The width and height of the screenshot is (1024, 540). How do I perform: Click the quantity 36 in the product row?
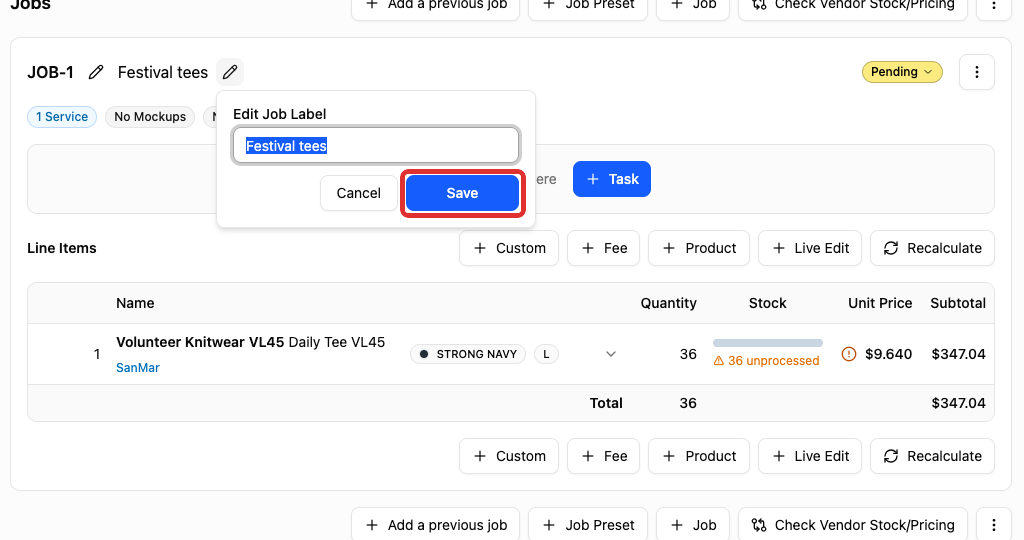[688, 354]
